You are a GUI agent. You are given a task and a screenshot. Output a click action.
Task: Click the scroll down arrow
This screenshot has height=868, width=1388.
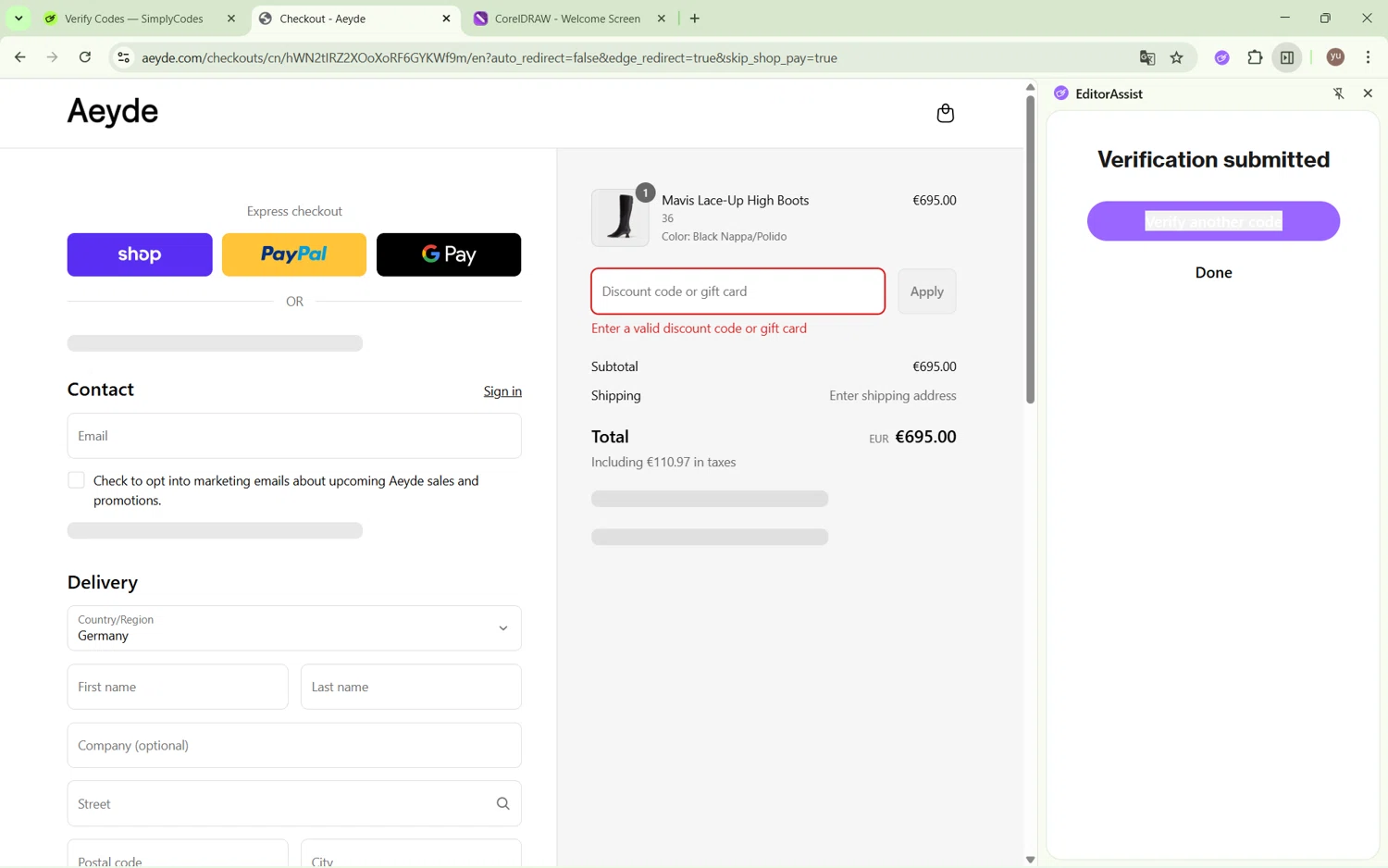pos(1030,860)
